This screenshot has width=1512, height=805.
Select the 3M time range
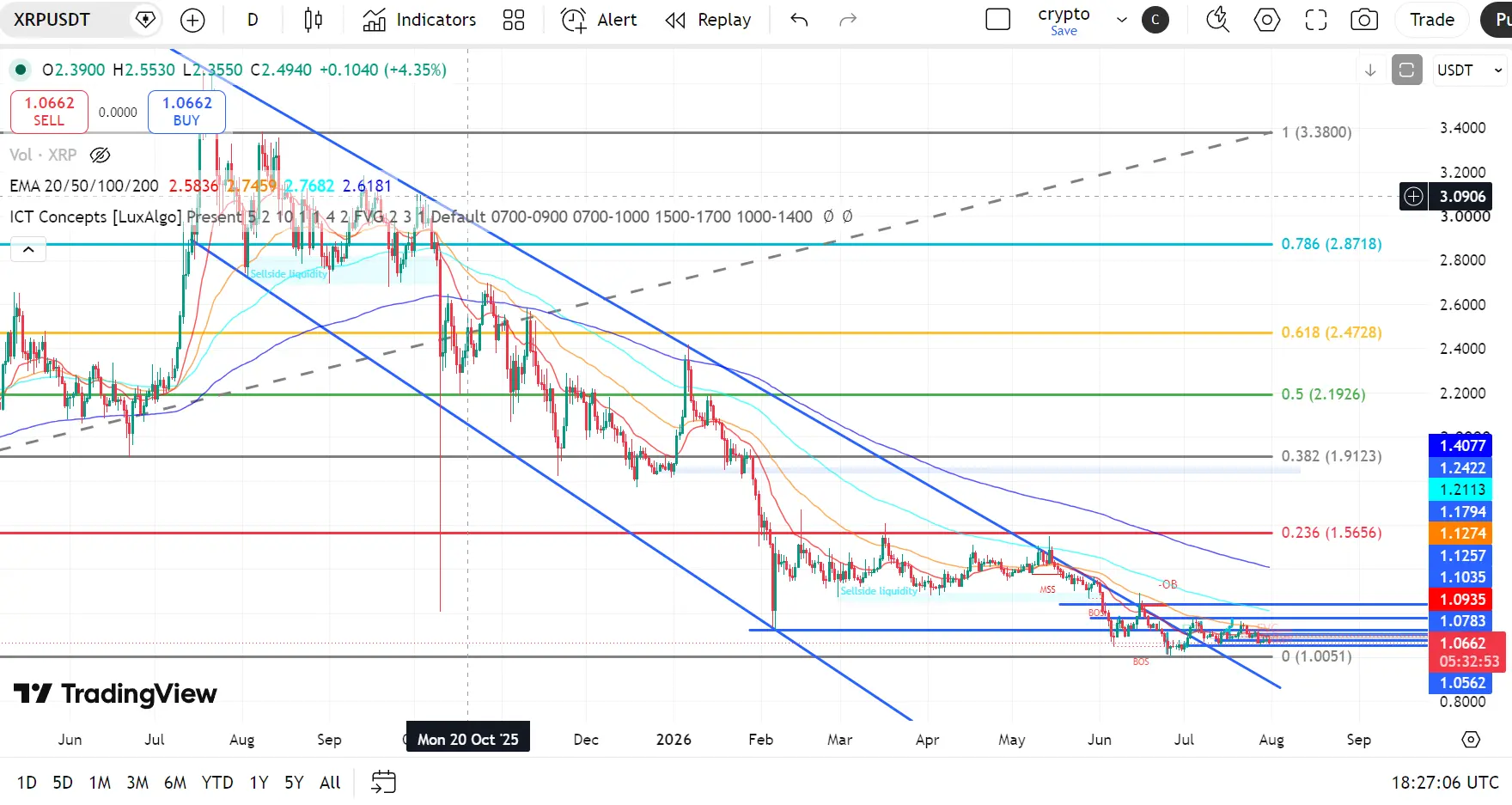point(137,783)
